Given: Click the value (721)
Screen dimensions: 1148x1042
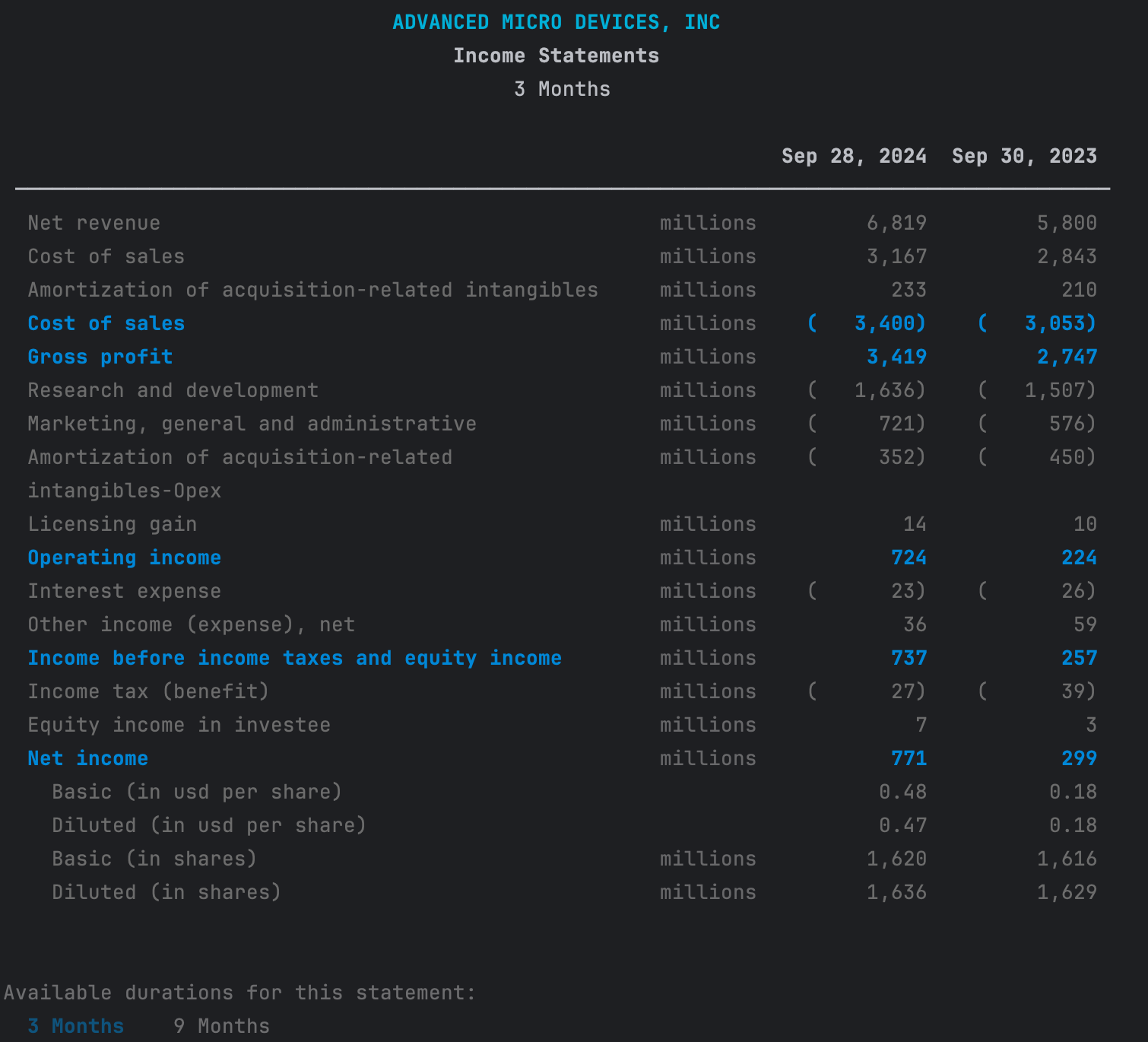Looking at the screenshot, I should (x=867, y=424).
